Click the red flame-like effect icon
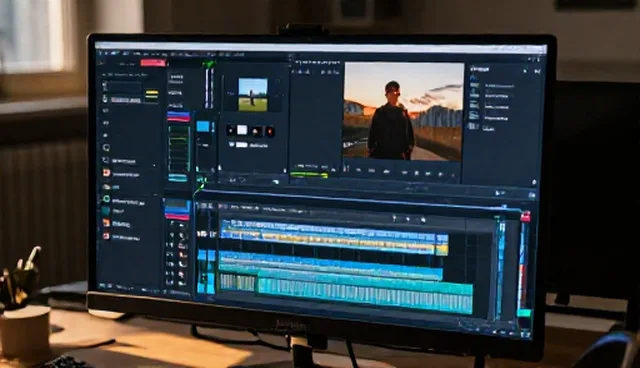The width and height of the screenshot is (640, 368). click(270, 131)
